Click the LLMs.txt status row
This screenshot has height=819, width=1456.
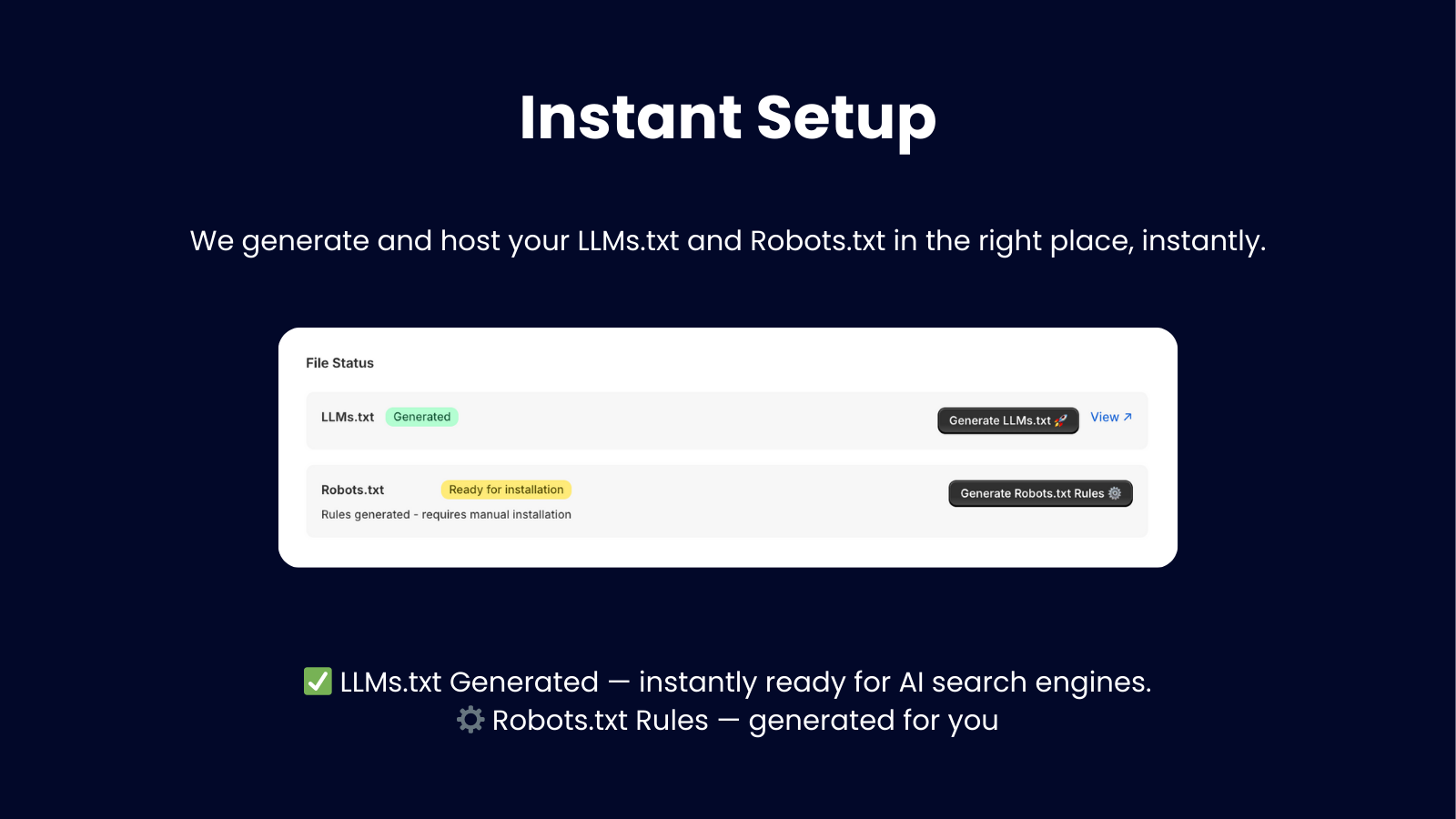point(728,420)
